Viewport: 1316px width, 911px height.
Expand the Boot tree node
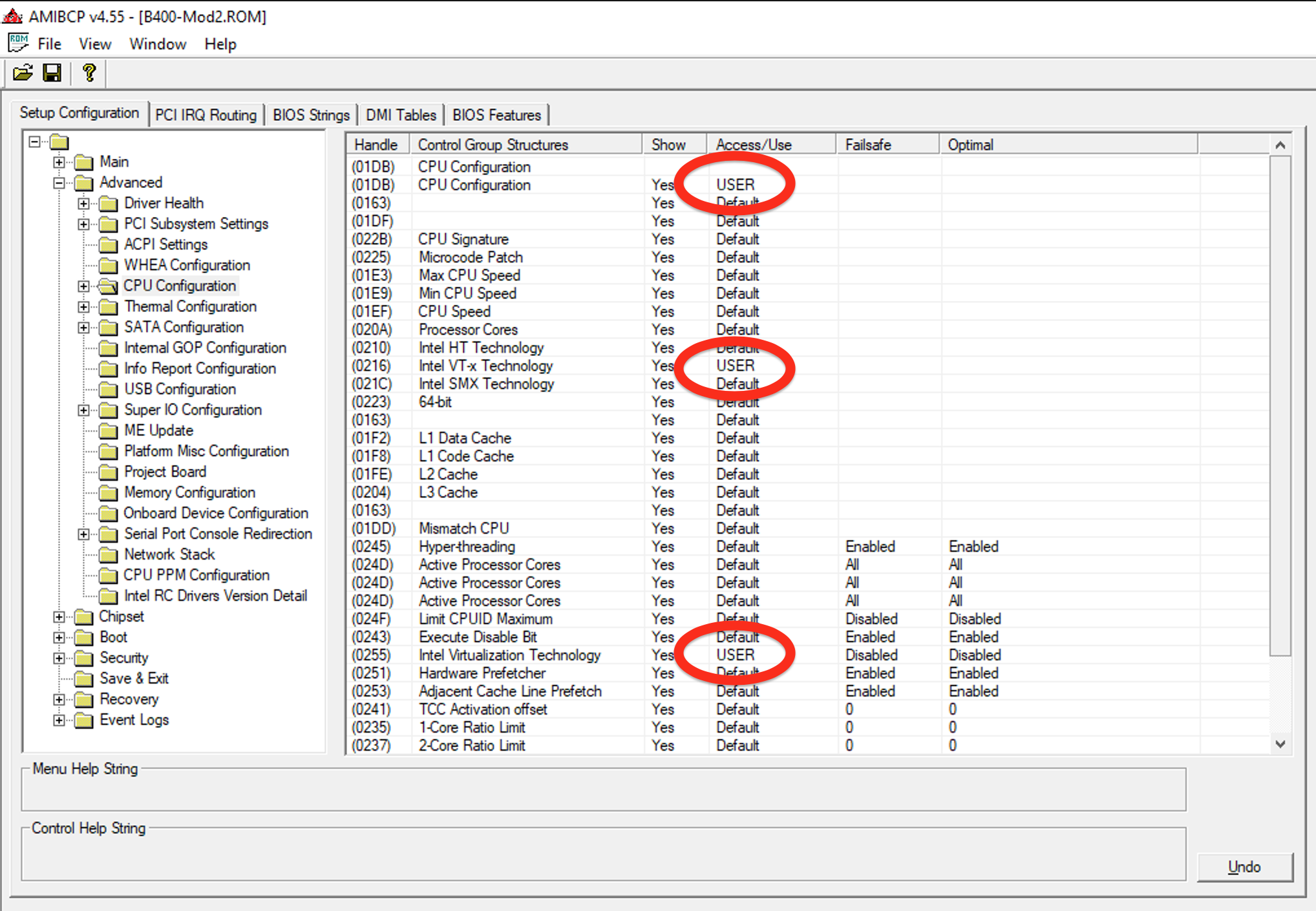point(59,638)
